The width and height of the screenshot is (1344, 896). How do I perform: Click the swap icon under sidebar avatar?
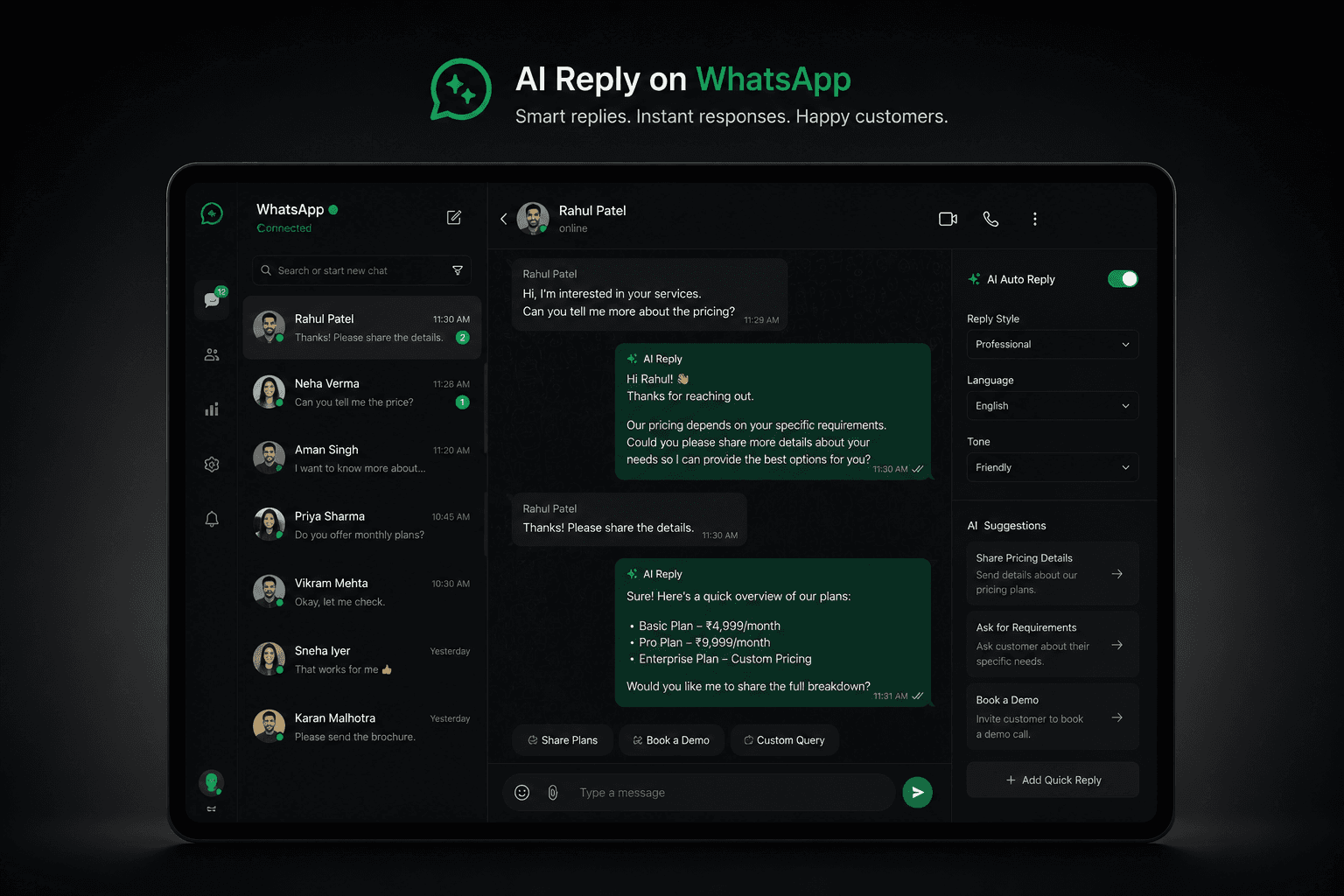(211, 809)
